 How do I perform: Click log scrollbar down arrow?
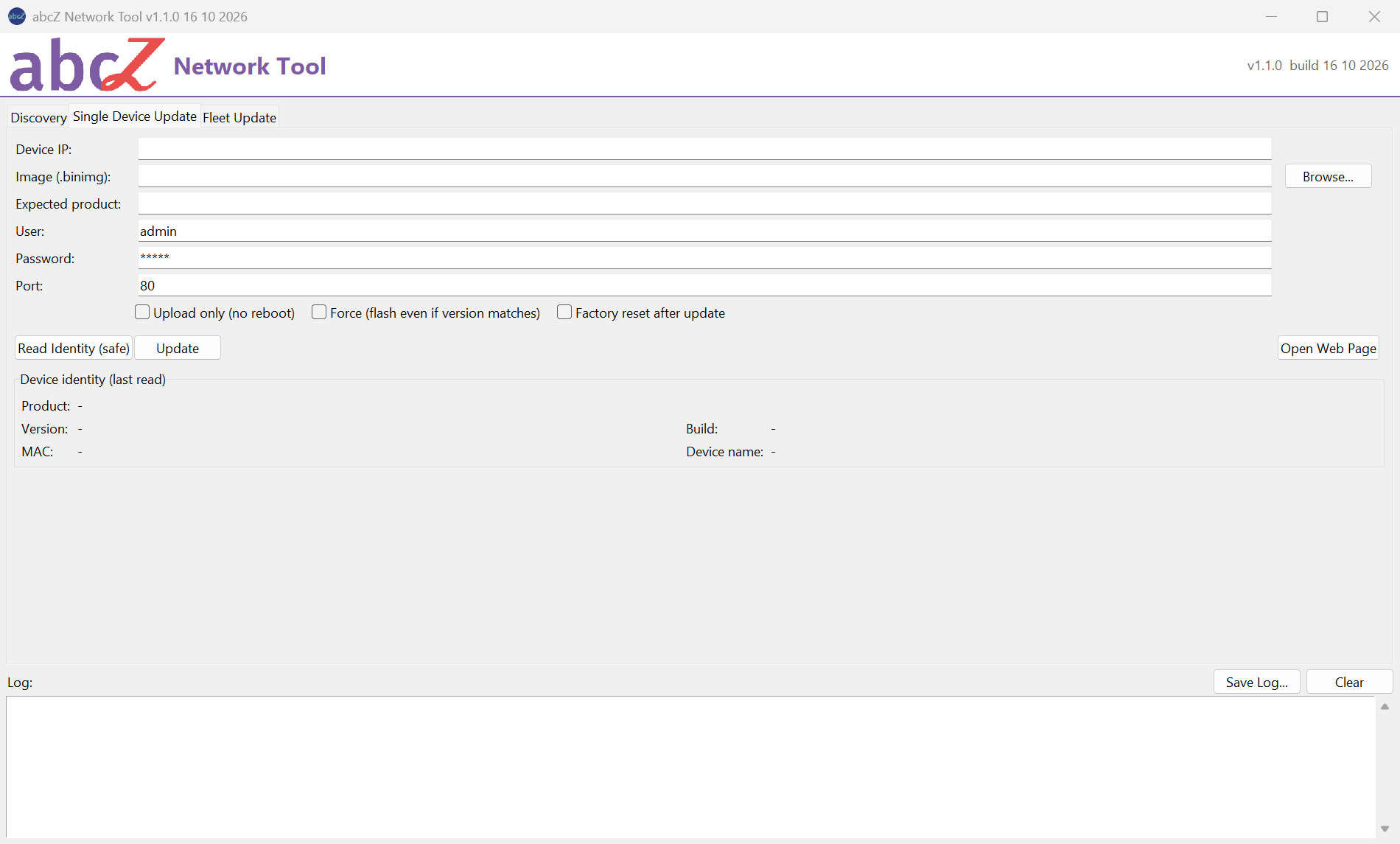[1385, 829]
